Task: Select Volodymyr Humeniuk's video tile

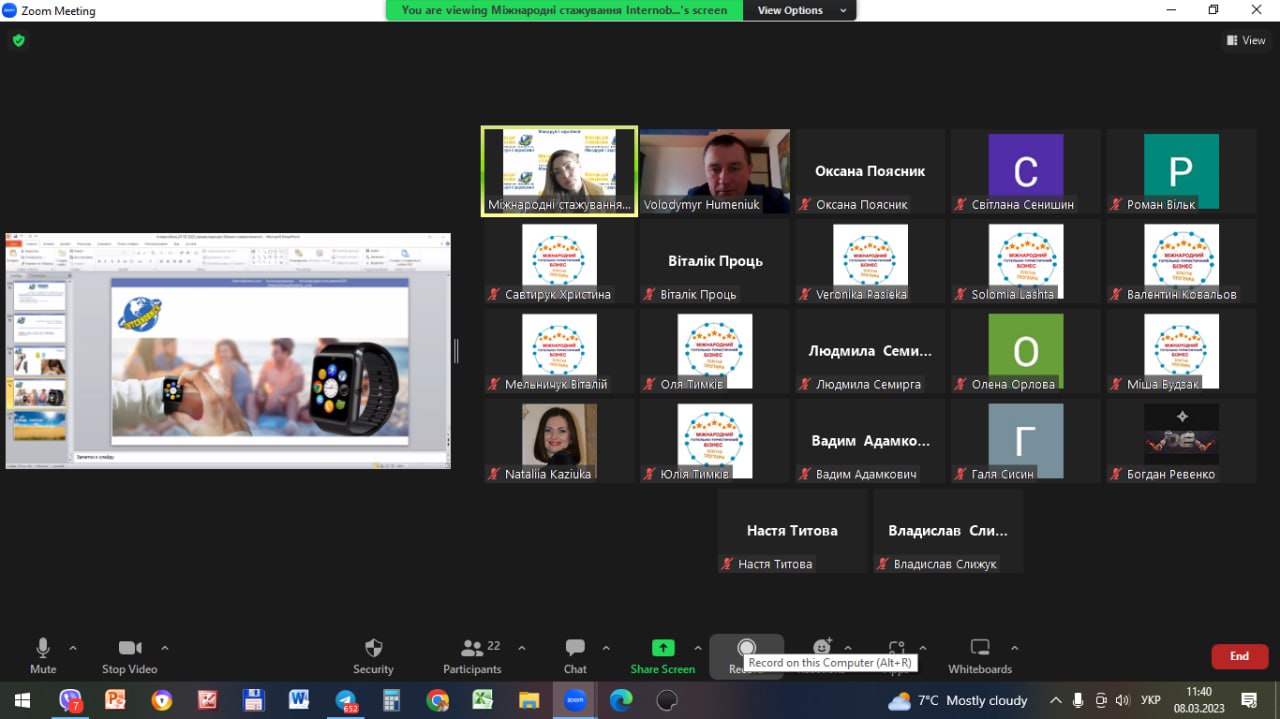Action: pos(714,171)
